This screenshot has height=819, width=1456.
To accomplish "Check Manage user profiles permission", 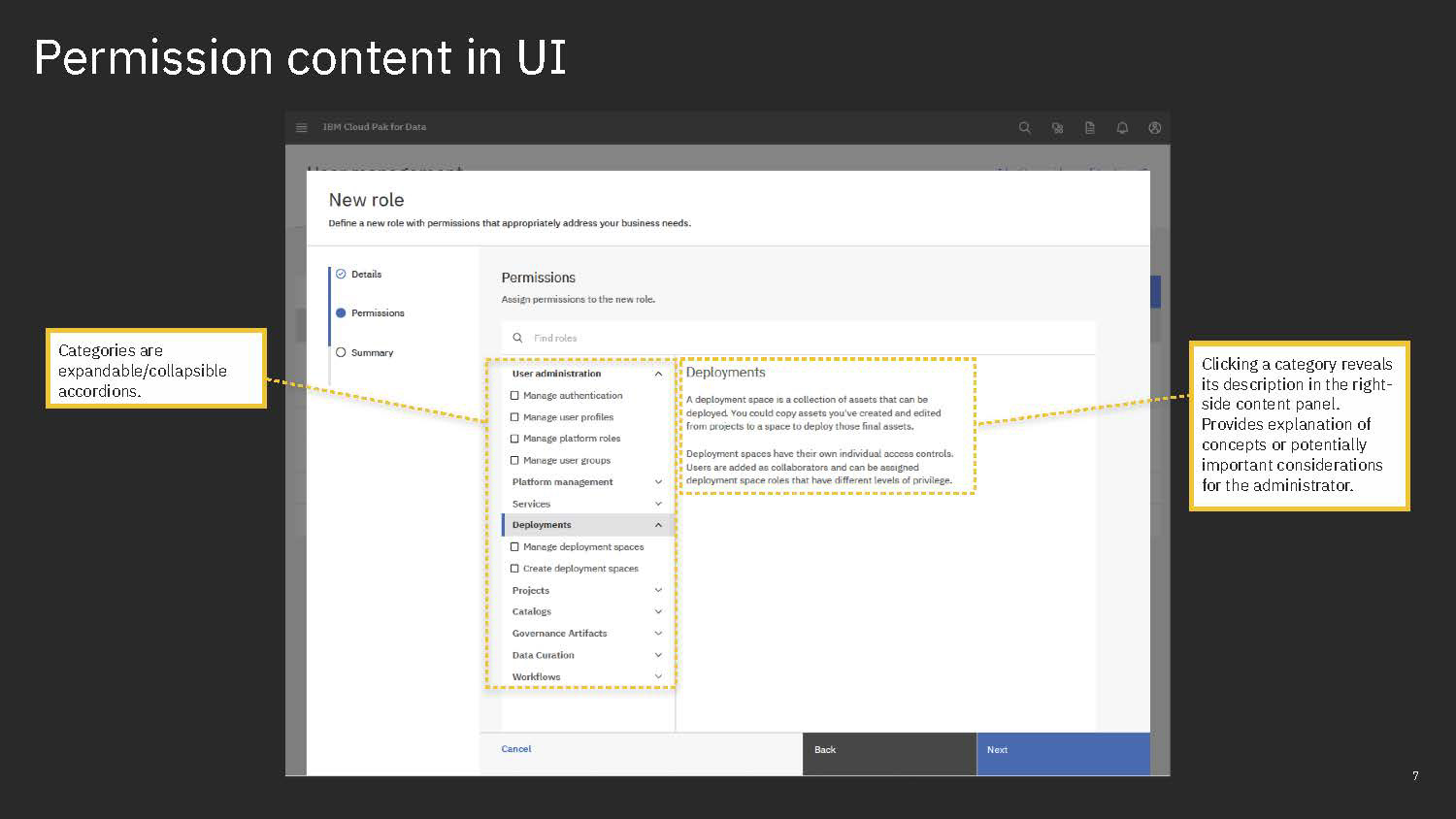I will pyautogui.click(x=514, y=417).
